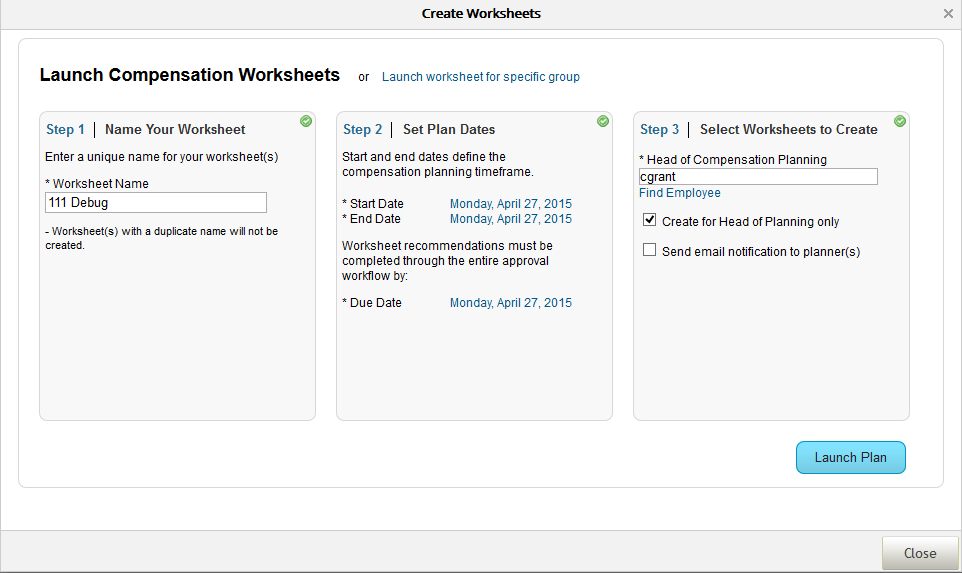962x573 pixels.
Task: Click the Close button at bottom
Action: (920, 553)
